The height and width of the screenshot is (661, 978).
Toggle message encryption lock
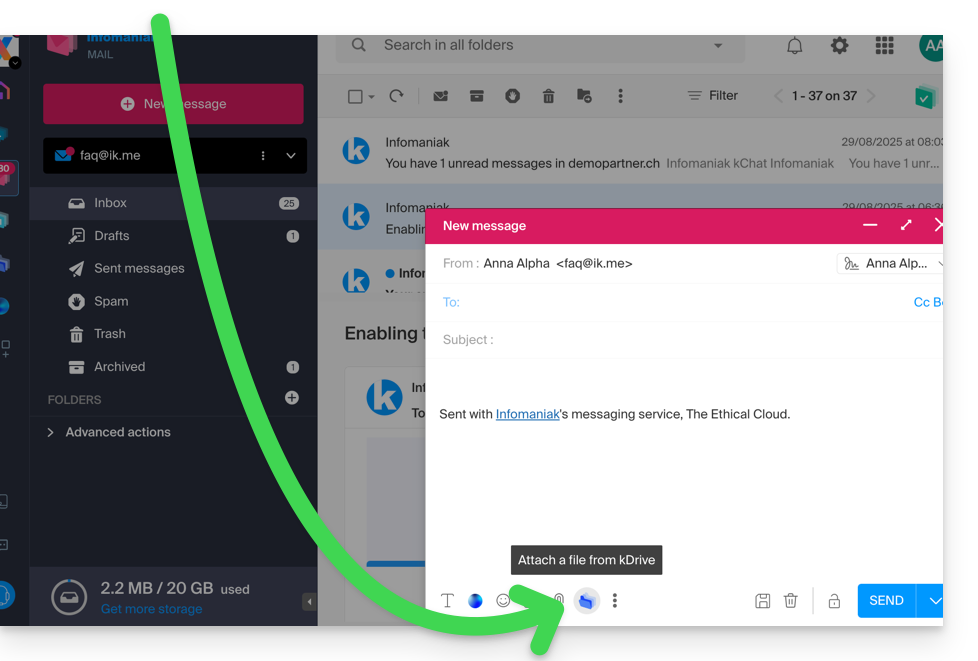point(834,601)
